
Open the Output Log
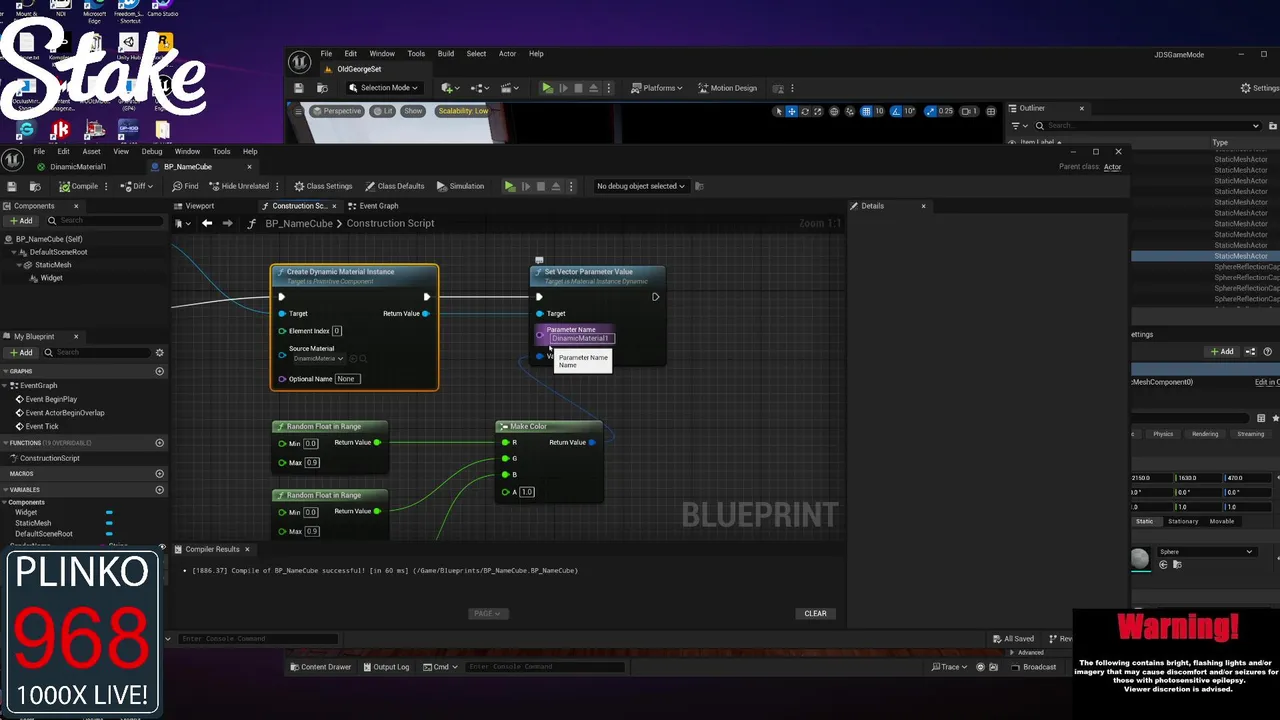tap(386, 667)
